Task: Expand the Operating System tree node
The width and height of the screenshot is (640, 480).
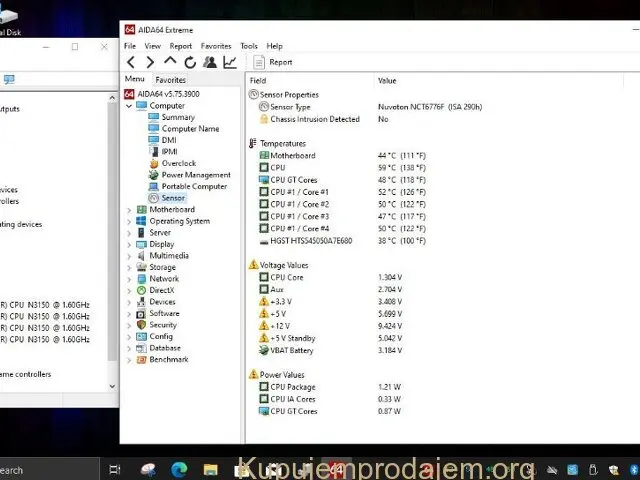Action: click(x=128, y=221)
